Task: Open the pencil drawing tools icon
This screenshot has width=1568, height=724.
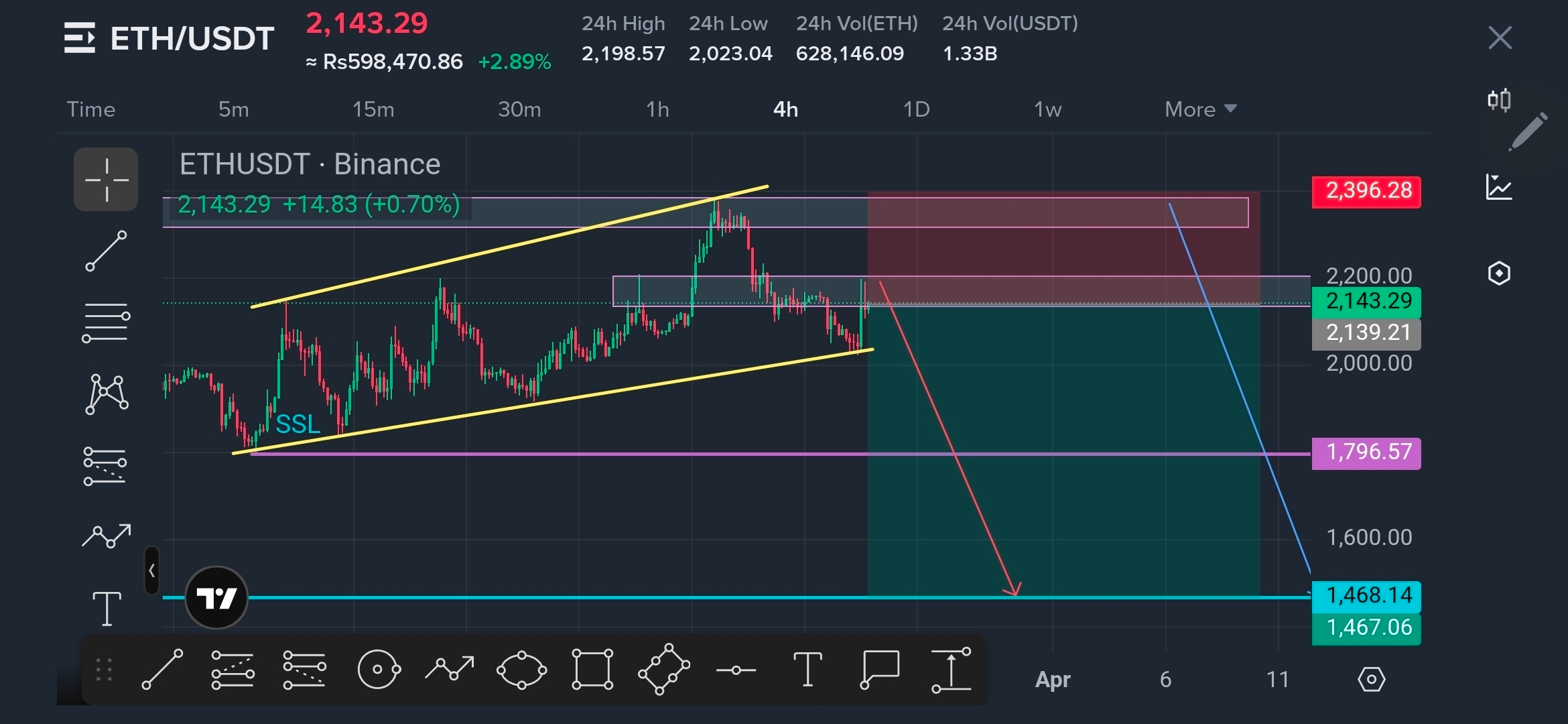Action: click(1528, 131)
